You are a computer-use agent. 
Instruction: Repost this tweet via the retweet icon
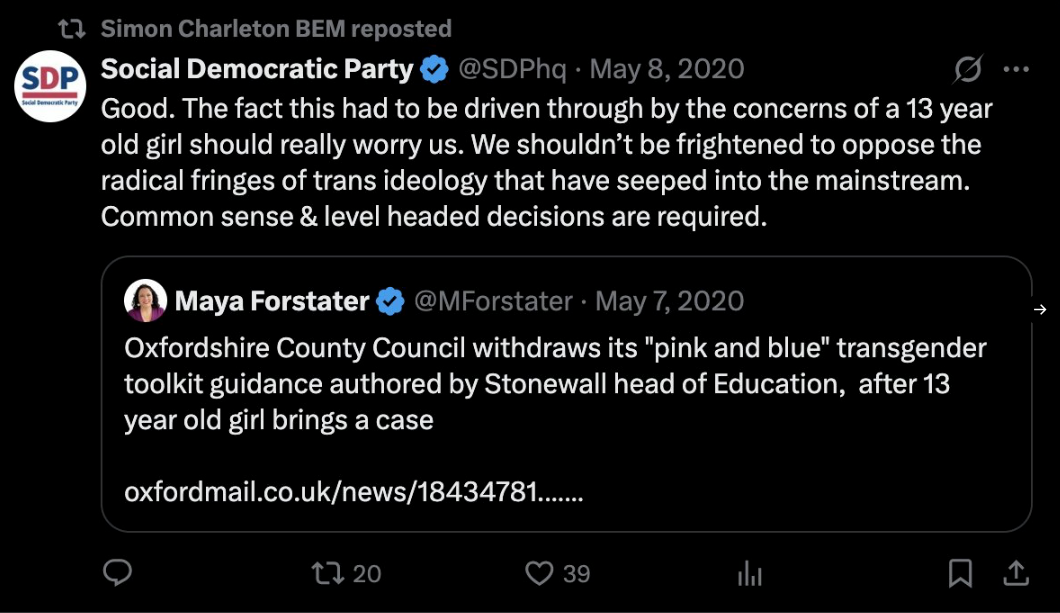[327, 573]
